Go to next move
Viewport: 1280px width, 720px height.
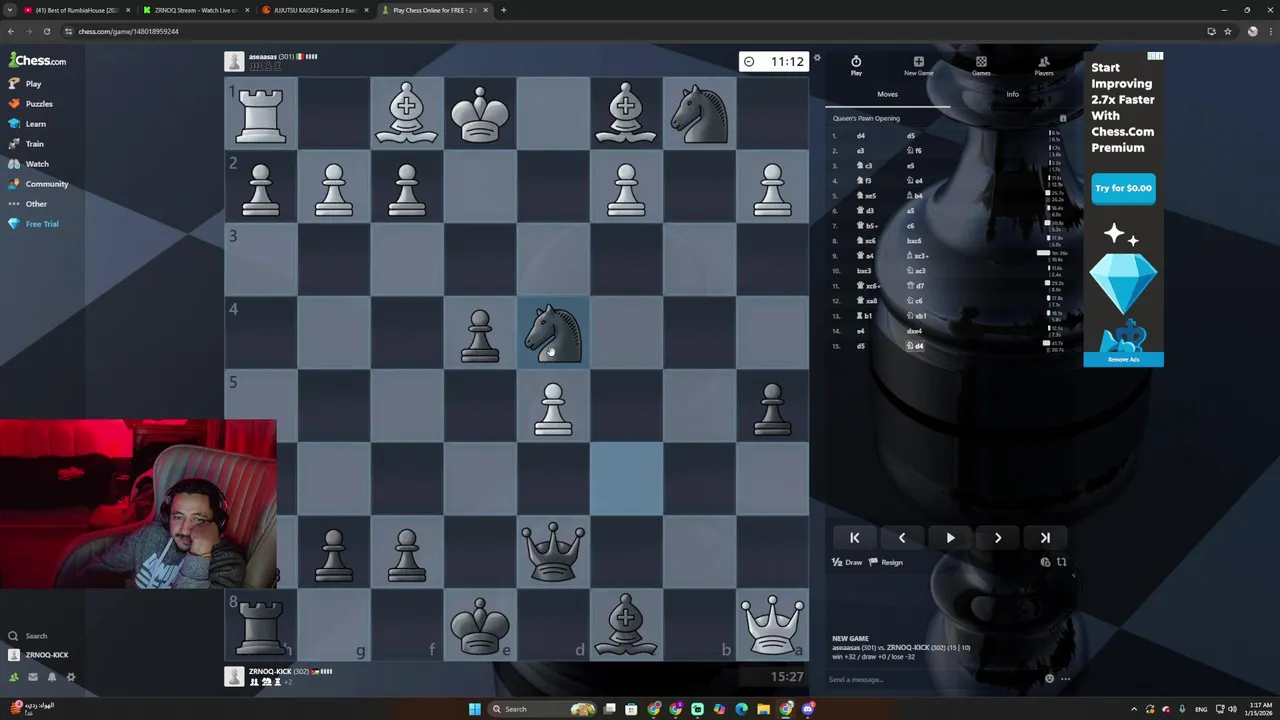coord(998,538)
